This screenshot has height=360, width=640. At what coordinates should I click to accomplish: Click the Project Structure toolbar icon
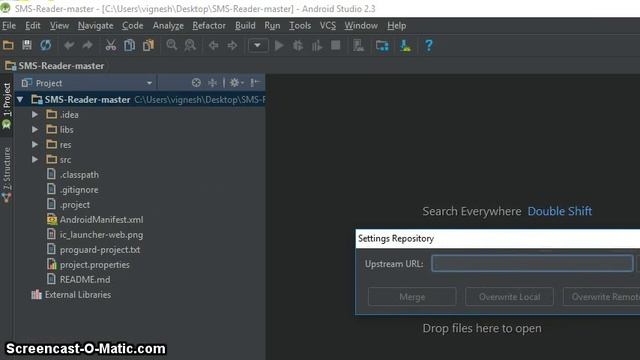click(x=382, y=45)
